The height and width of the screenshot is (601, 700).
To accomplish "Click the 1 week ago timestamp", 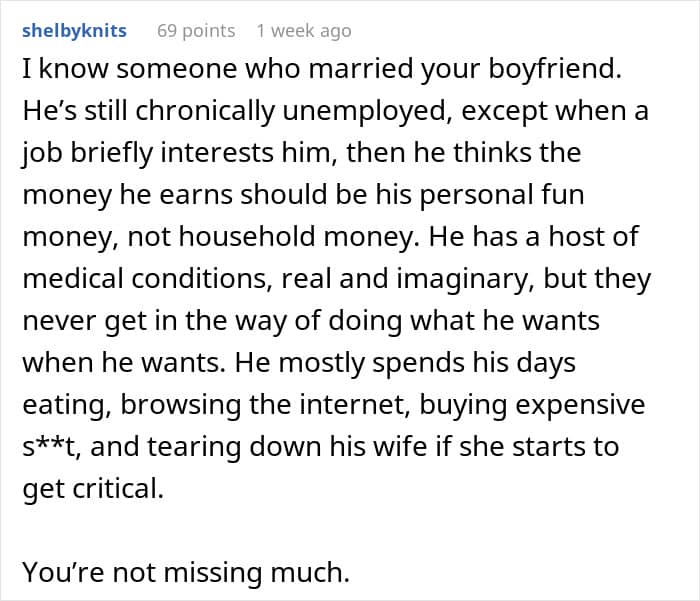I will 304,31.
